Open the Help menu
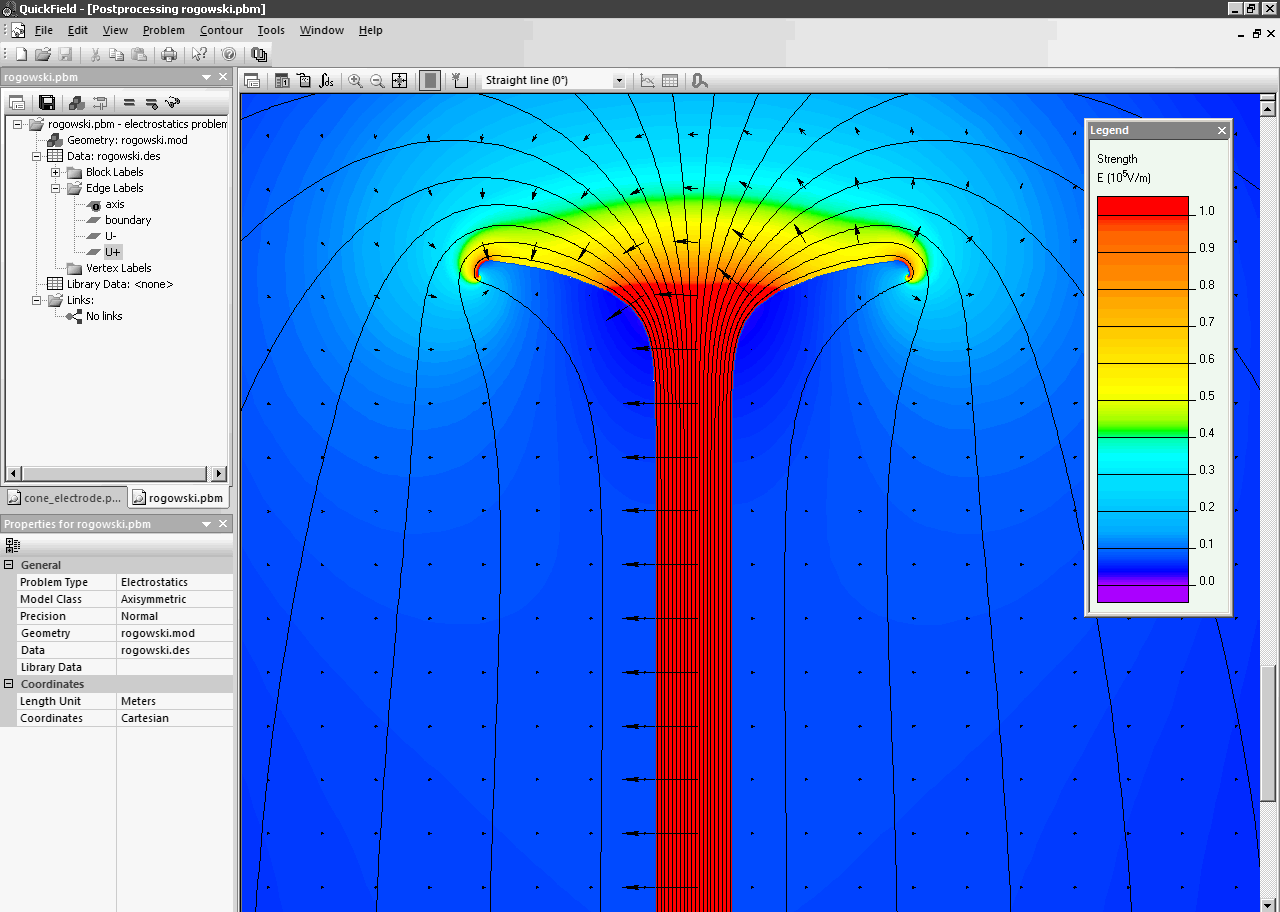 pos(371,30)
